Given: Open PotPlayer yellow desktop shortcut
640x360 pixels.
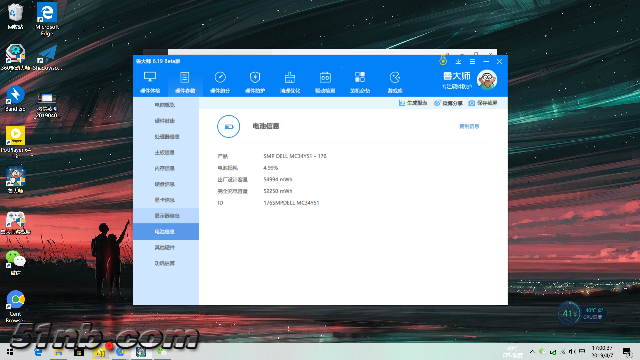Looking at the screenshot, I should [x=15, y=141].
